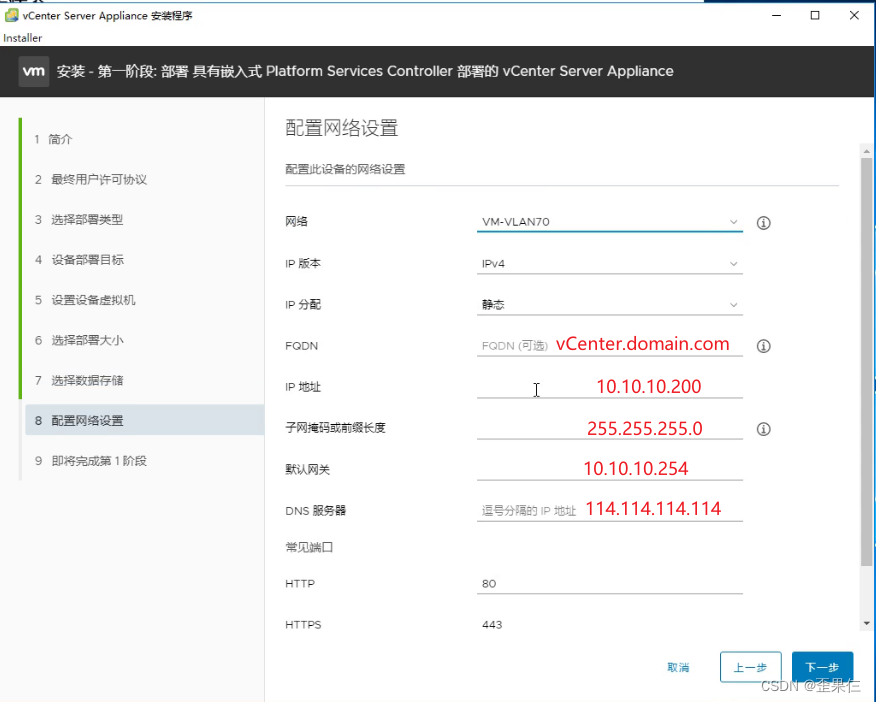Image resolution: width=876 pixels, height=702 pixels.
Task: Select step 8 配置网络设置
Action: (145, 420)
